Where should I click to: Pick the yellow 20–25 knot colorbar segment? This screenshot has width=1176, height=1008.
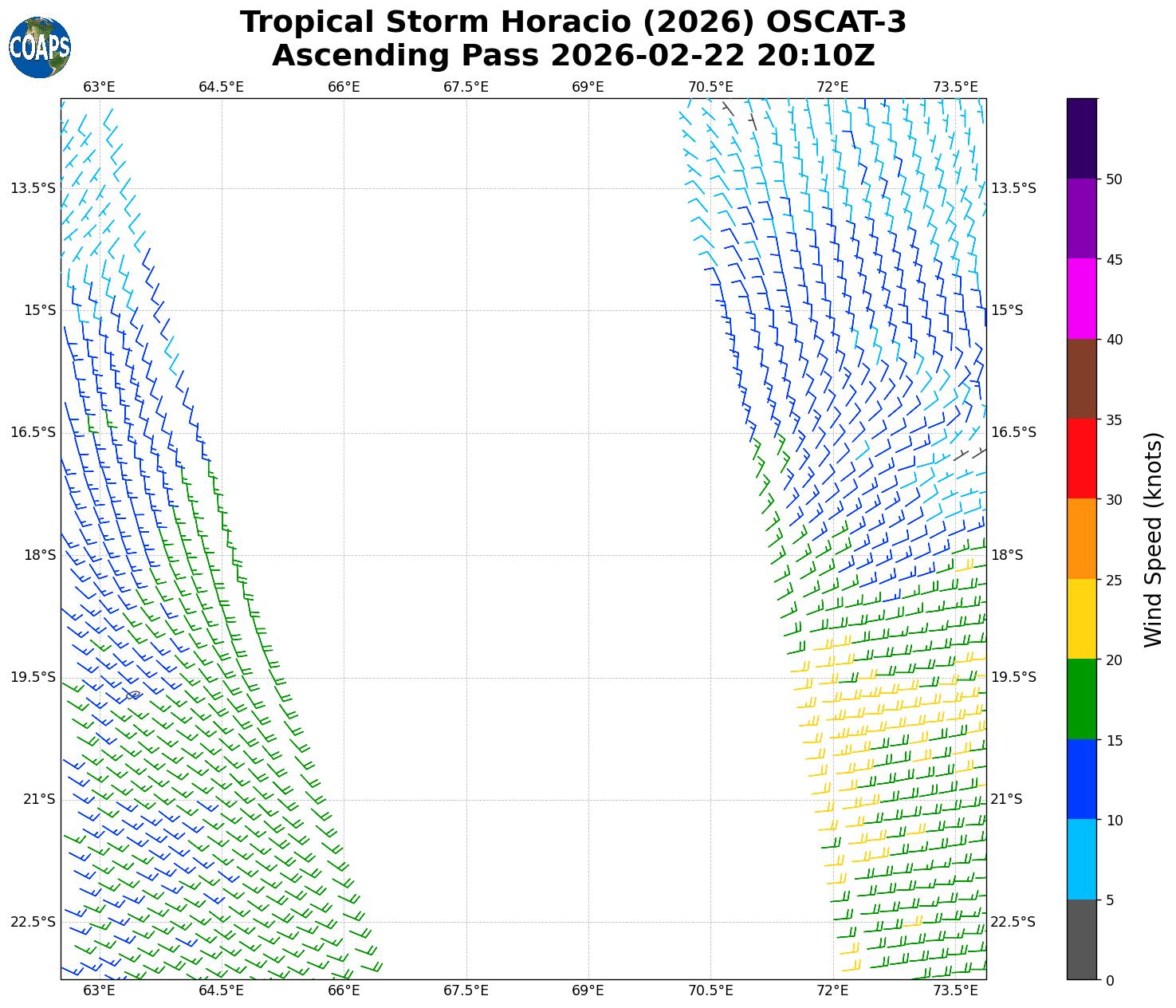point(1082,619)
